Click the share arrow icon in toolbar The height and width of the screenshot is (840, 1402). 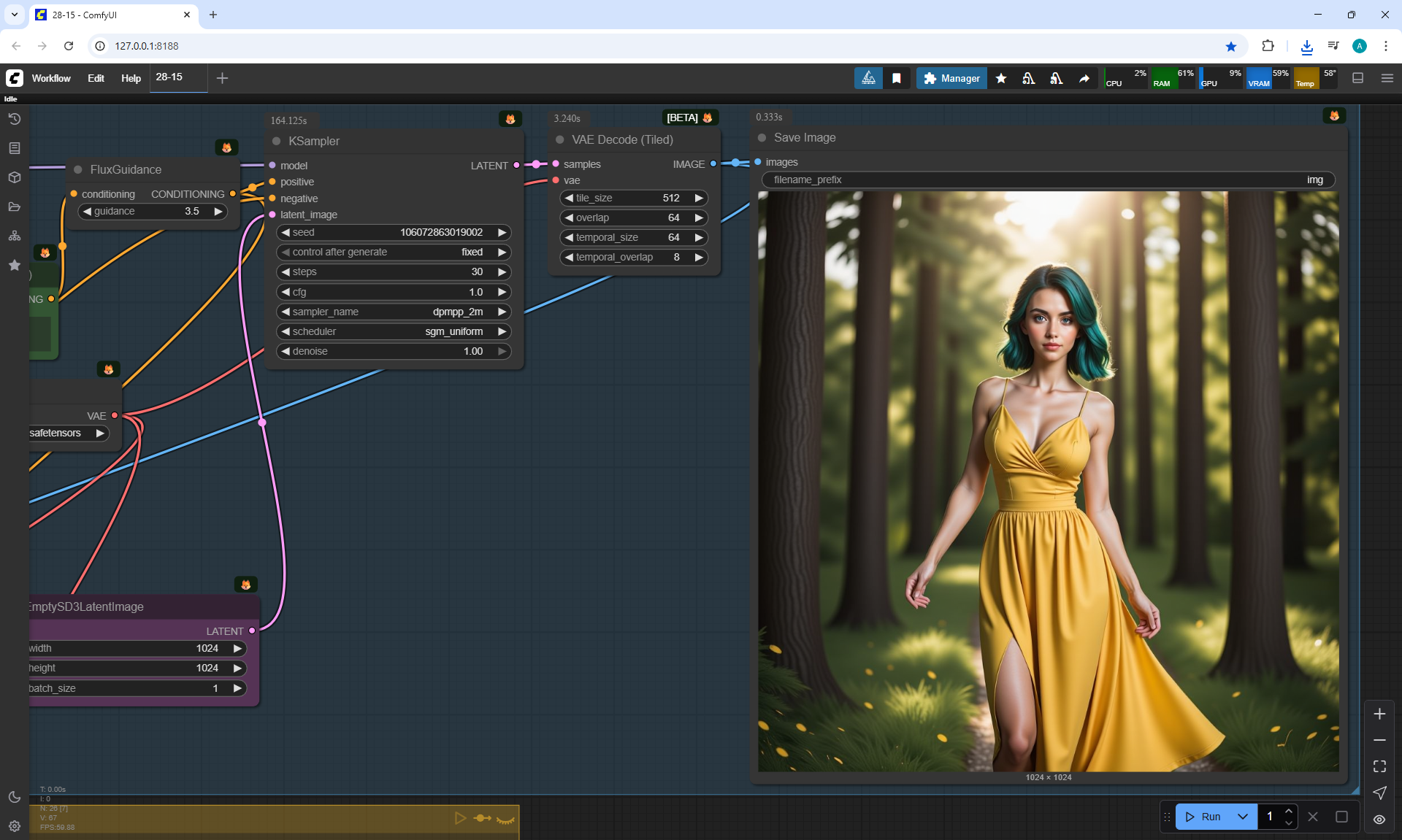[x=1084, y=78]
